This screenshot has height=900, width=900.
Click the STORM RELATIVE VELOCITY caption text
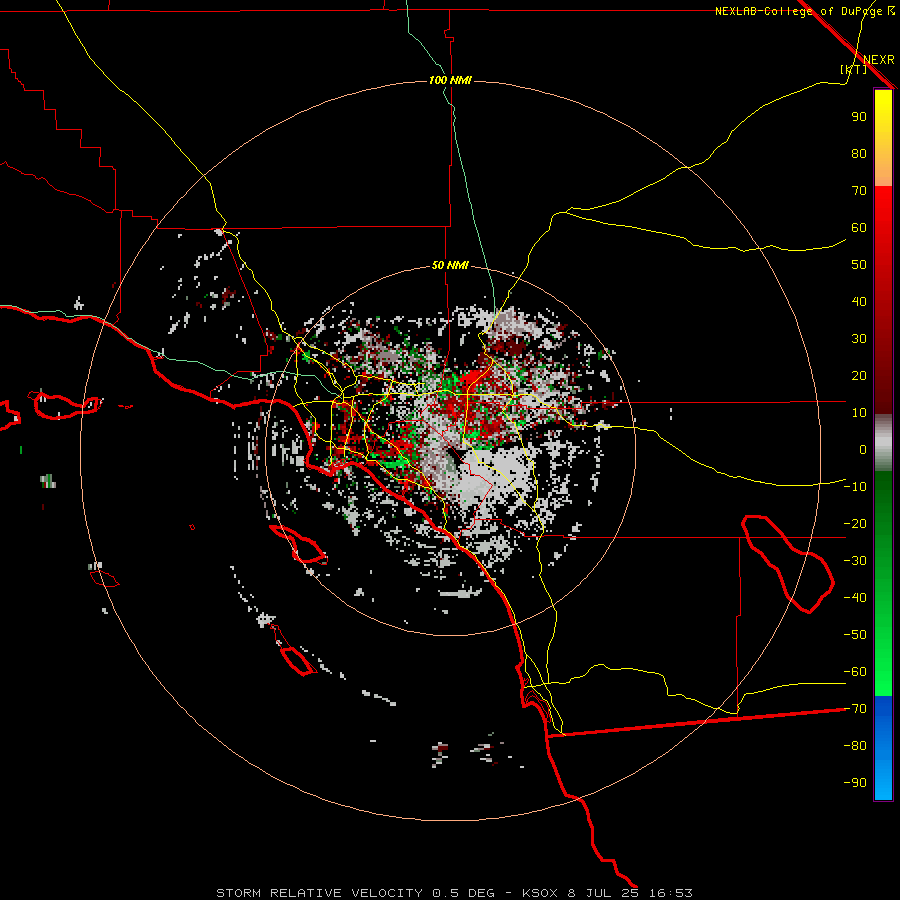pyautogui.click(x=454, y=893)
